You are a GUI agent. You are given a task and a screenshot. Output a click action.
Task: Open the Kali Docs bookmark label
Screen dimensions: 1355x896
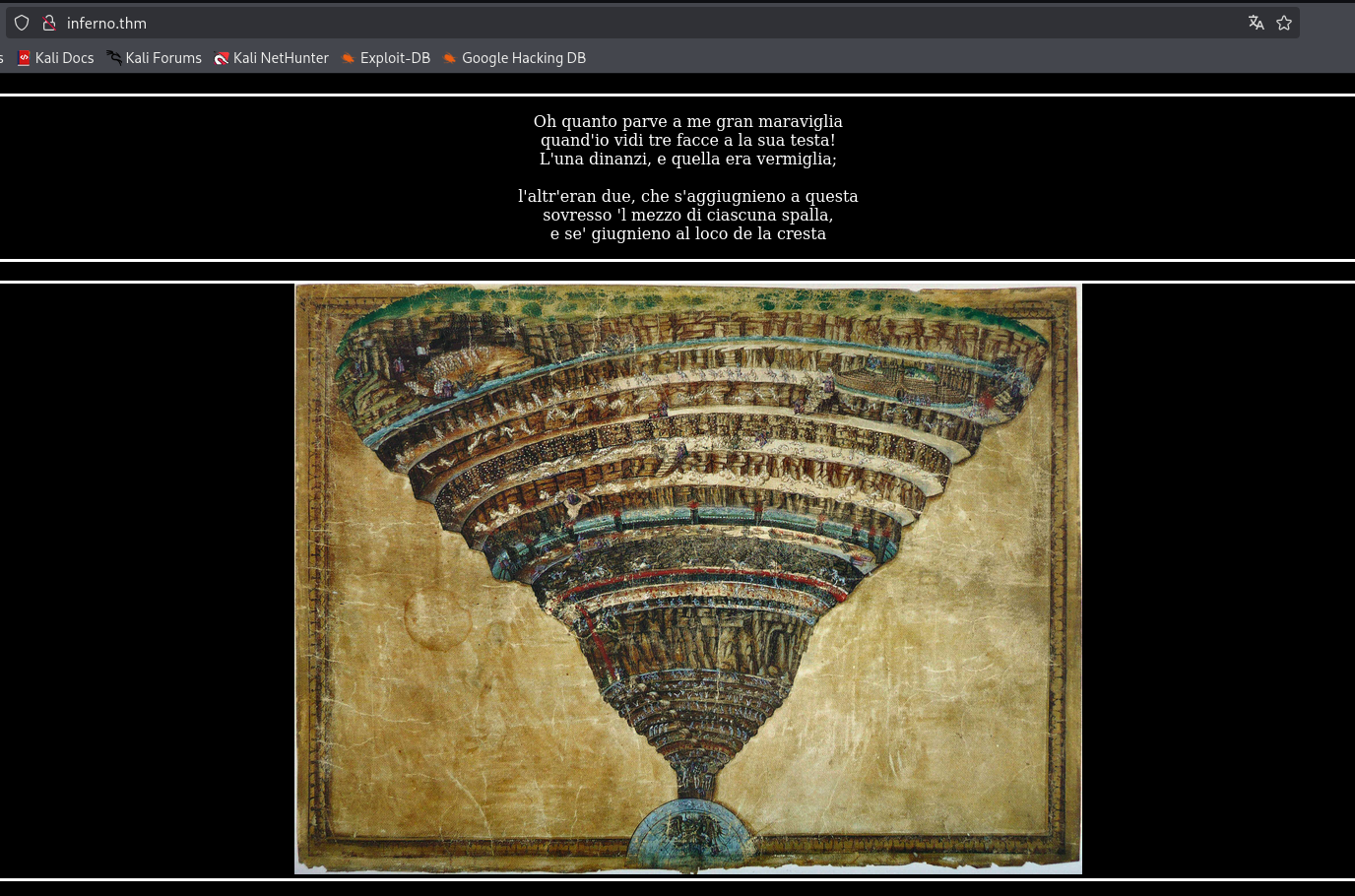coord(64,58)
